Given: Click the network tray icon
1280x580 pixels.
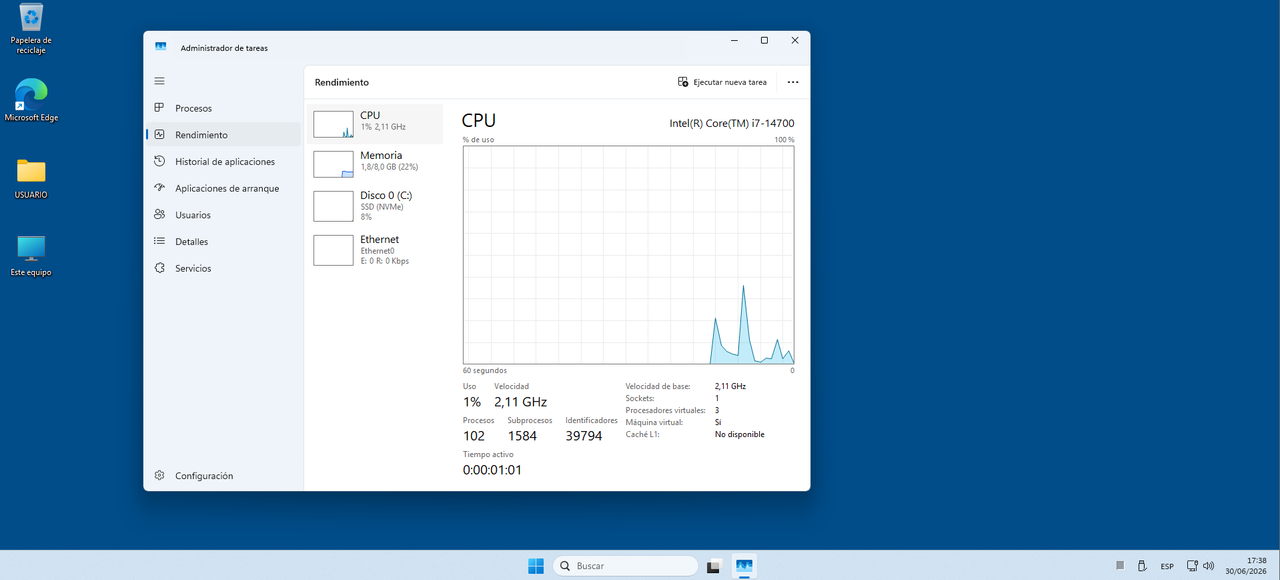Looking at the screenshot, I should [x=1192, y=566].
